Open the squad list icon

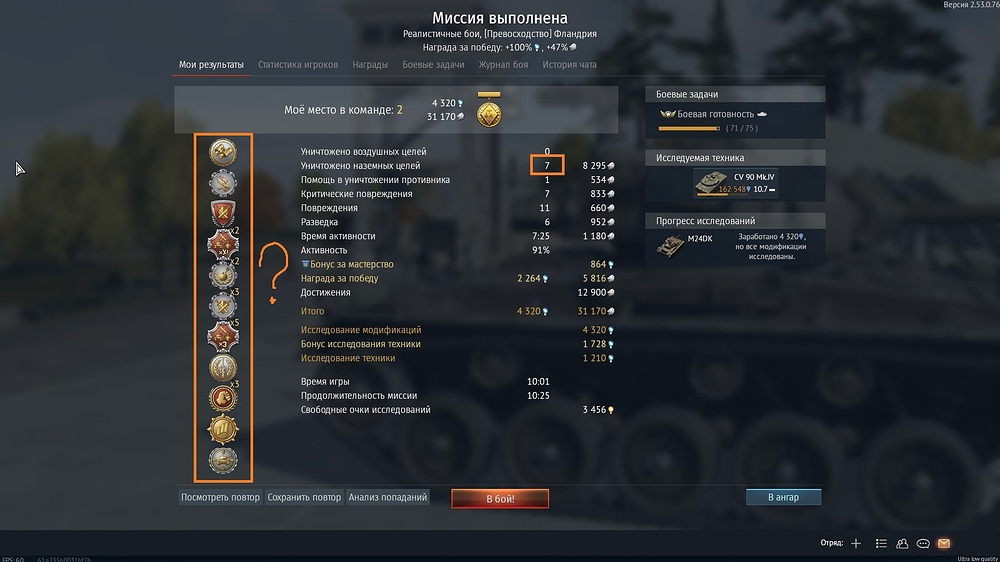click(x=881, y=544)
